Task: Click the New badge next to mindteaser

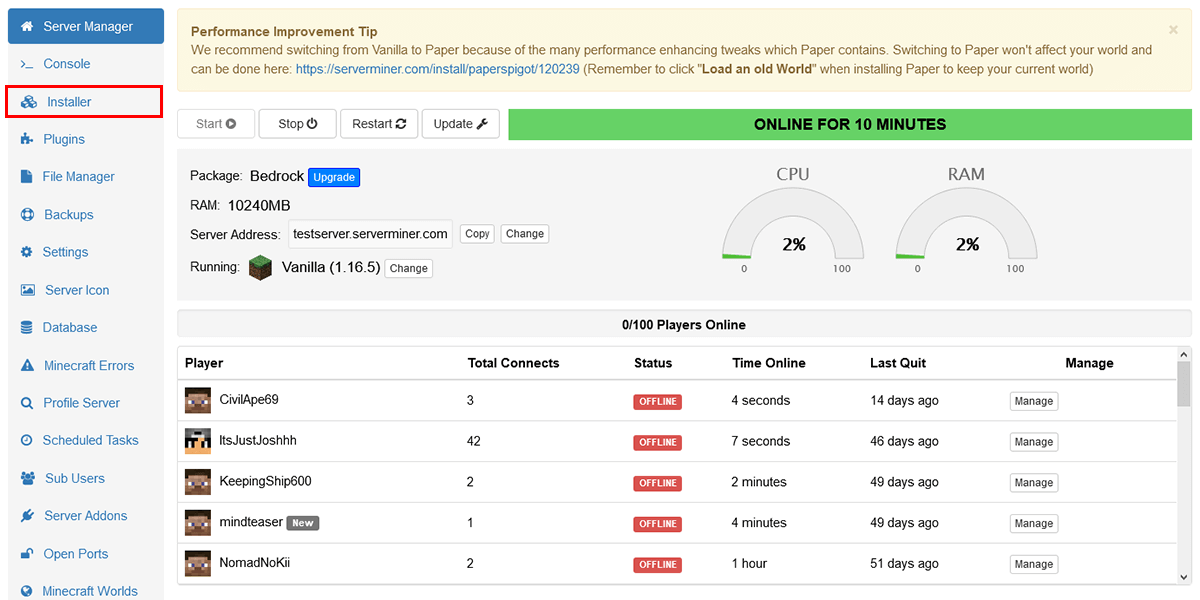Action: coord(303,523)
